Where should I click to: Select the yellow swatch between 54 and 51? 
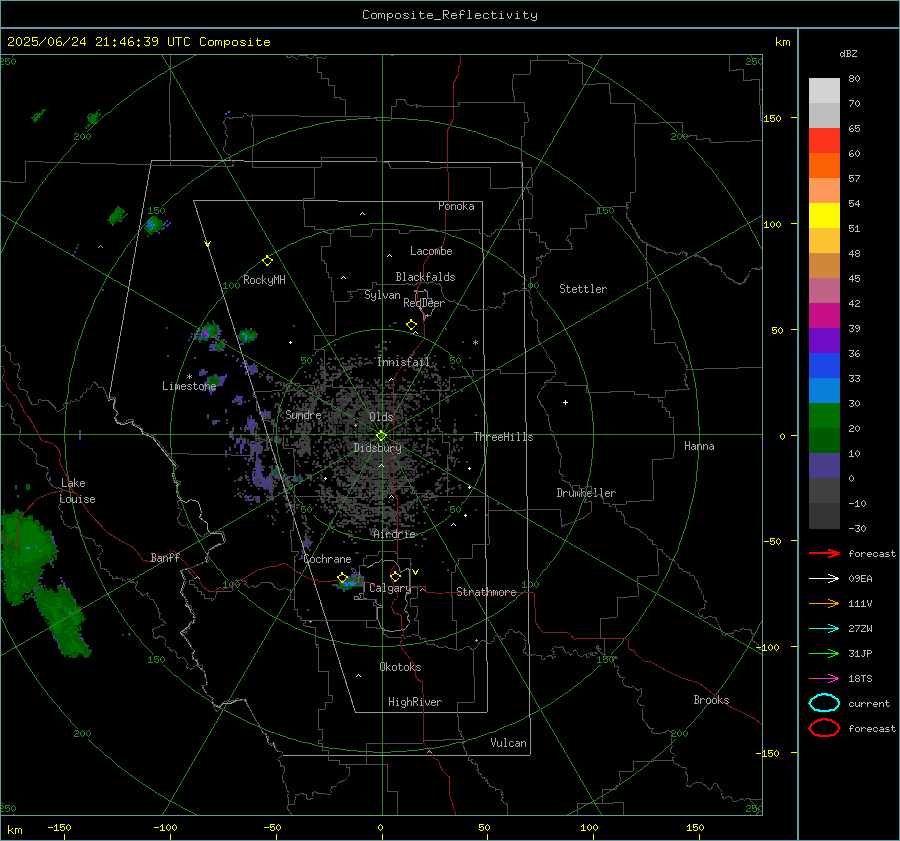tap(824, 216)
